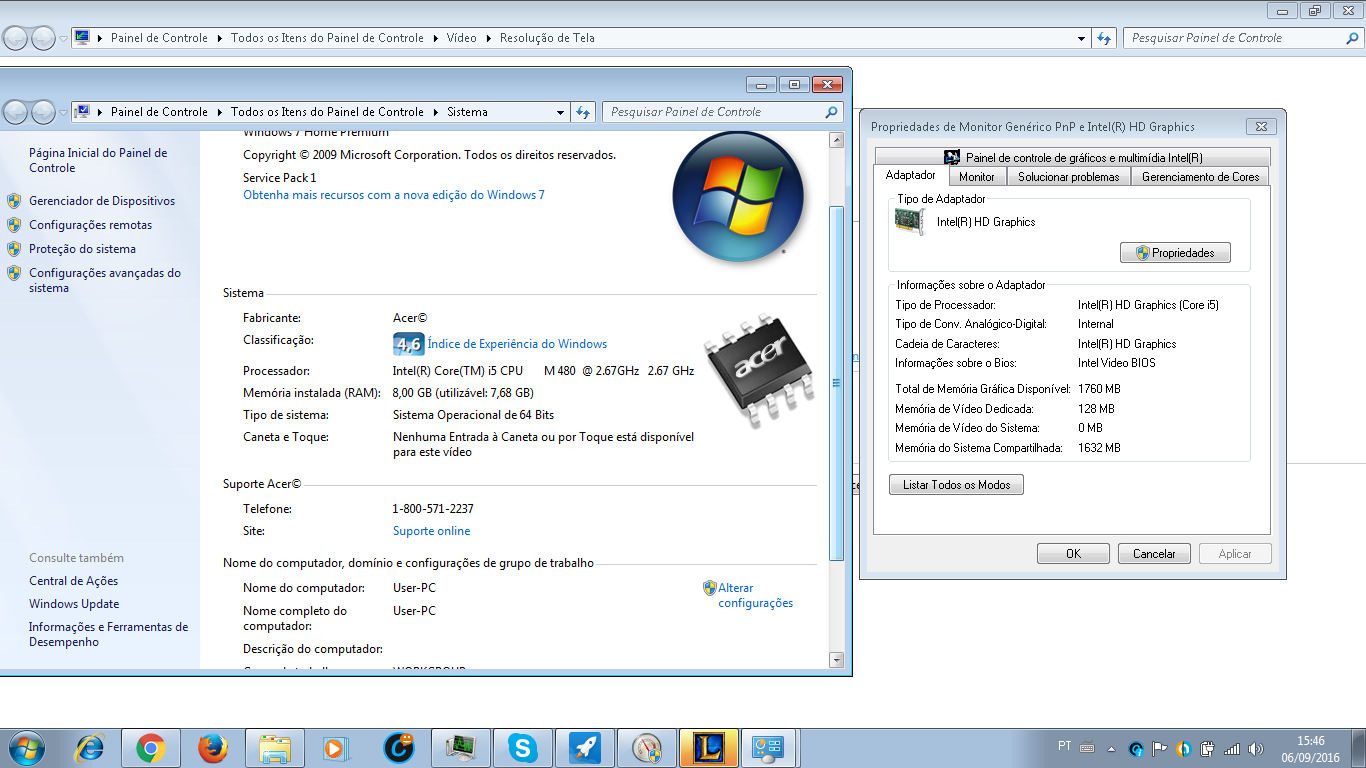Open the Windows Start menu orb
This screenshot has height=768, width=1366.
pos(27,748)
